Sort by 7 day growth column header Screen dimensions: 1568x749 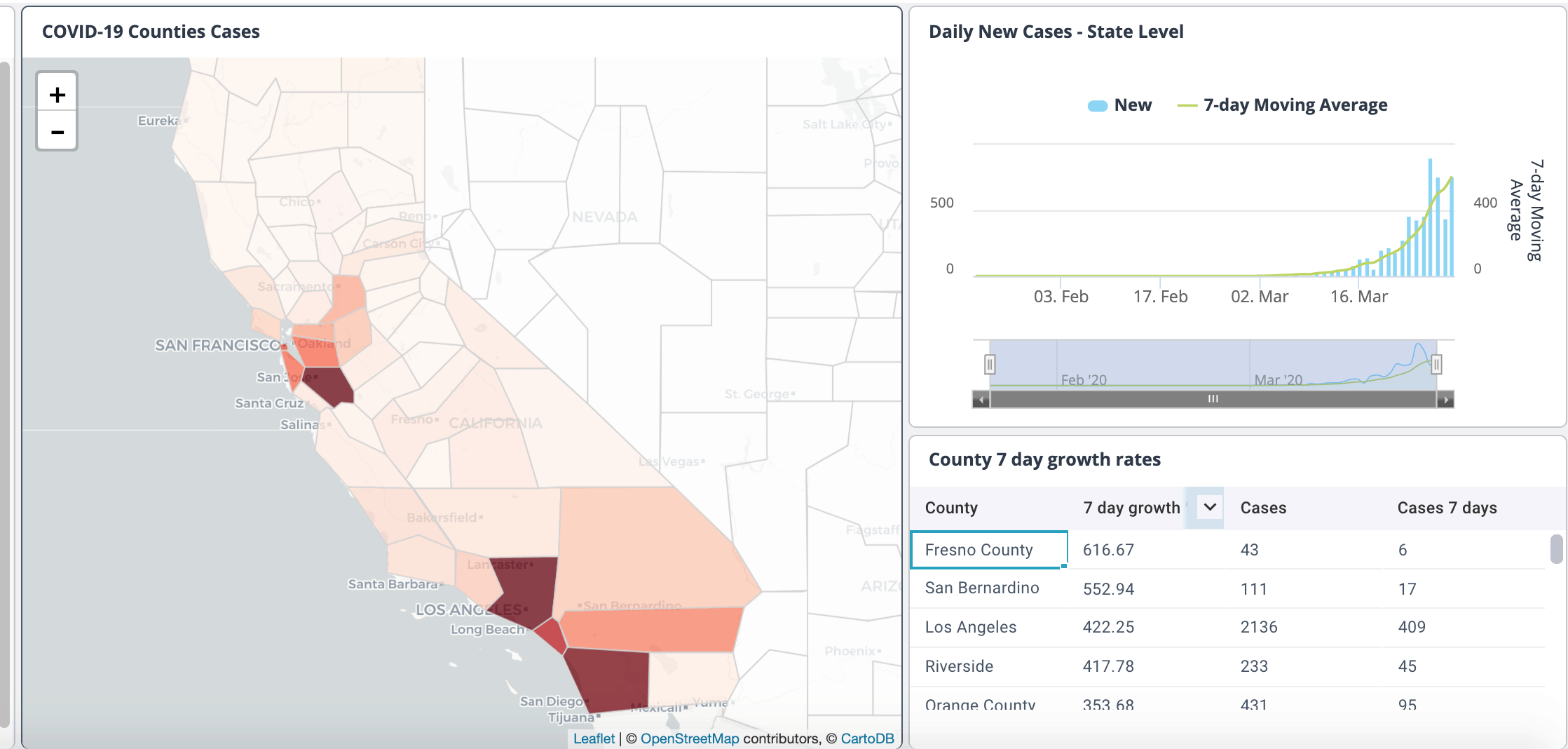pos(1131,508)
